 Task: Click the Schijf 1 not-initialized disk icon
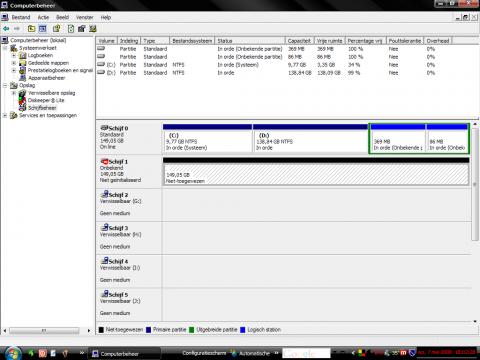(x=104, y=161)
